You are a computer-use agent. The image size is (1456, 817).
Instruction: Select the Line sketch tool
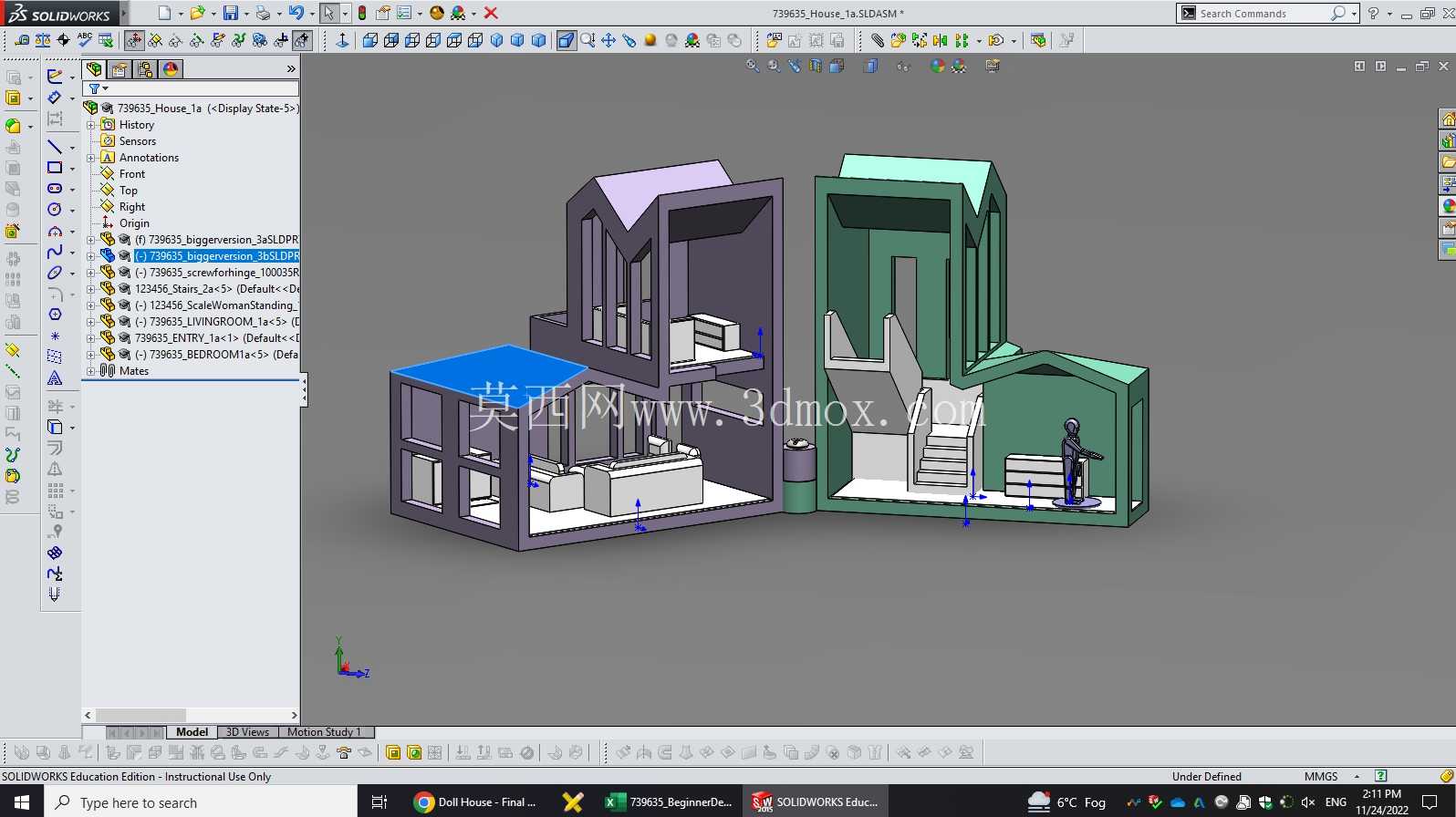55,147
